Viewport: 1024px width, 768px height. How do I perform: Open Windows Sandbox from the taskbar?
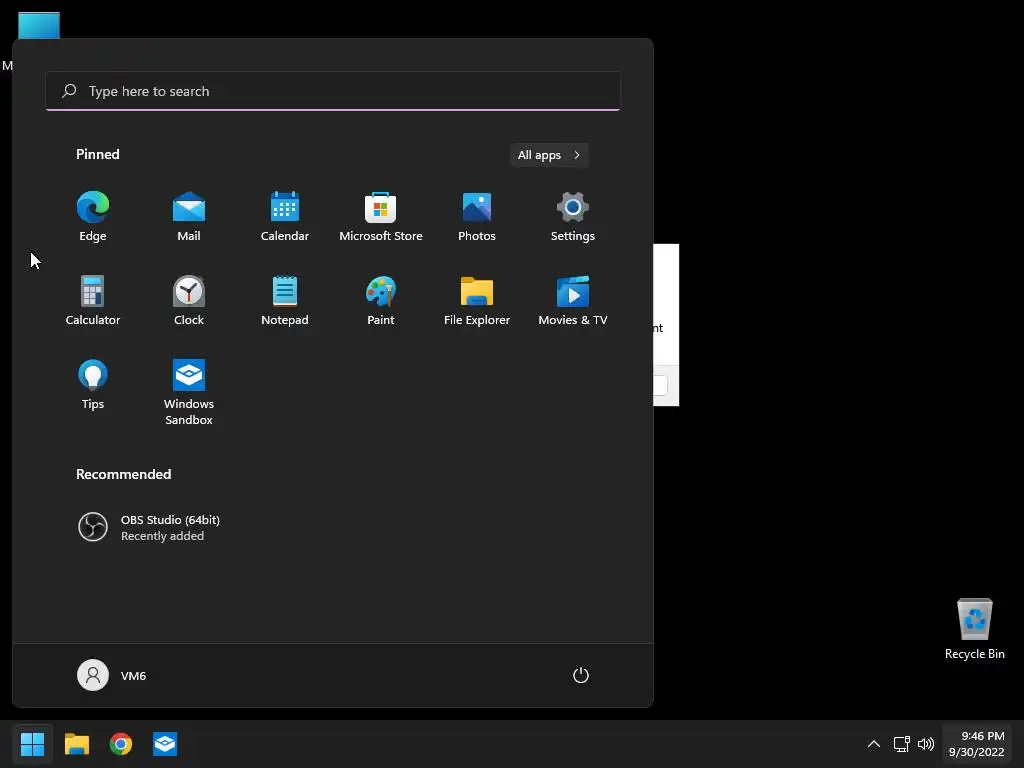tap(165, 744)
